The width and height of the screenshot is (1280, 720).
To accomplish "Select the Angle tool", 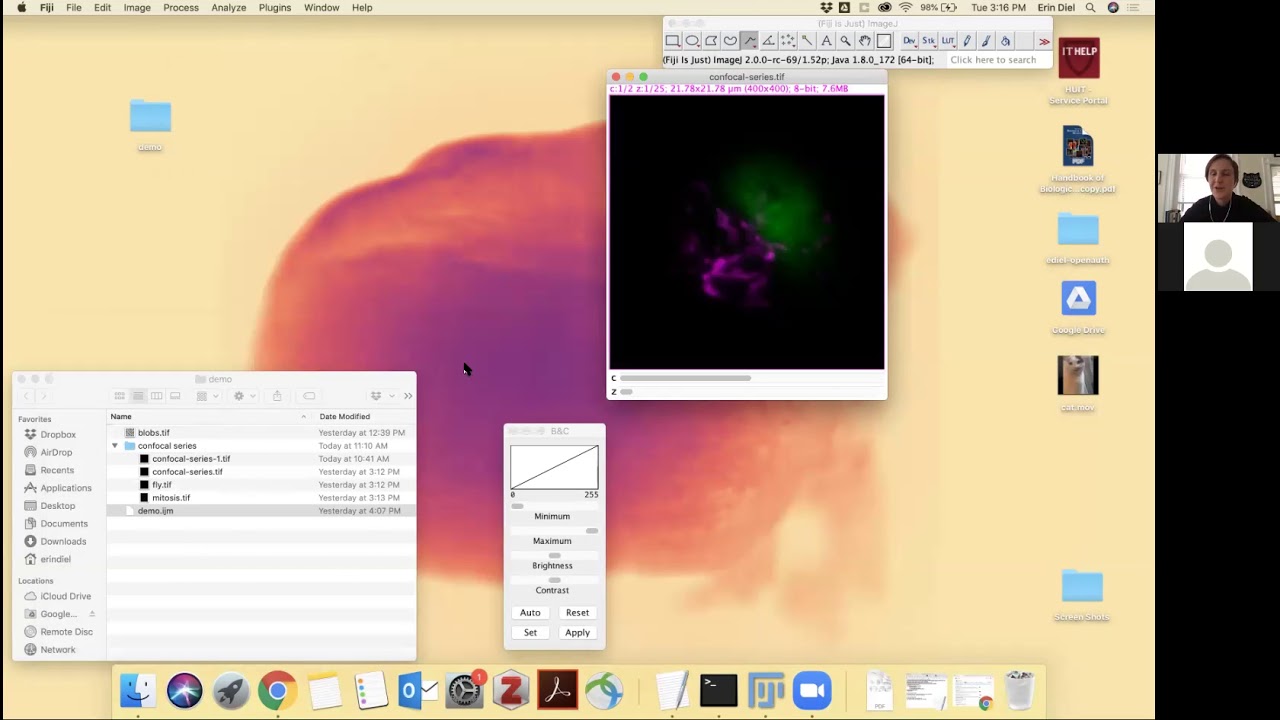I will (x=768, y=41).
